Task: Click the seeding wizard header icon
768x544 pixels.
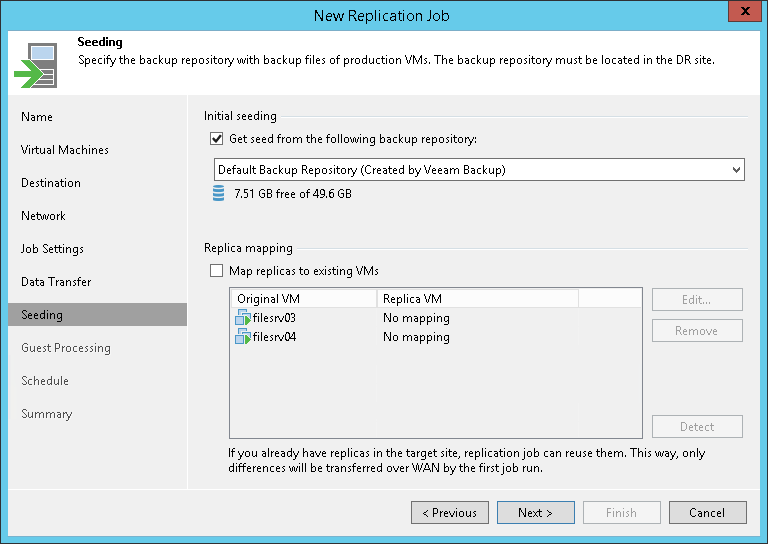Action: coord(35,65)
